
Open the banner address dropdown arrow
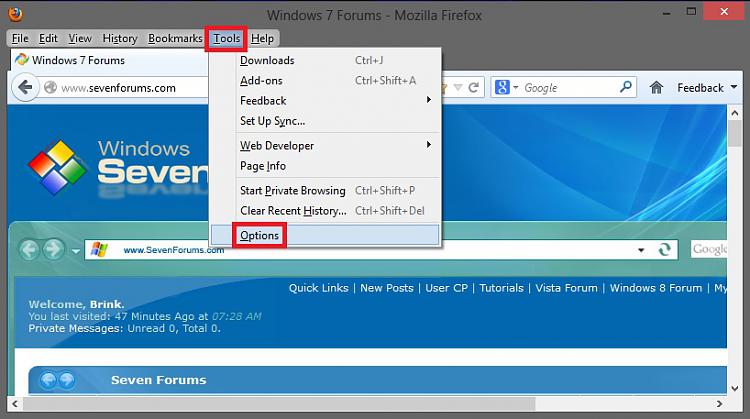click(641, 250)
